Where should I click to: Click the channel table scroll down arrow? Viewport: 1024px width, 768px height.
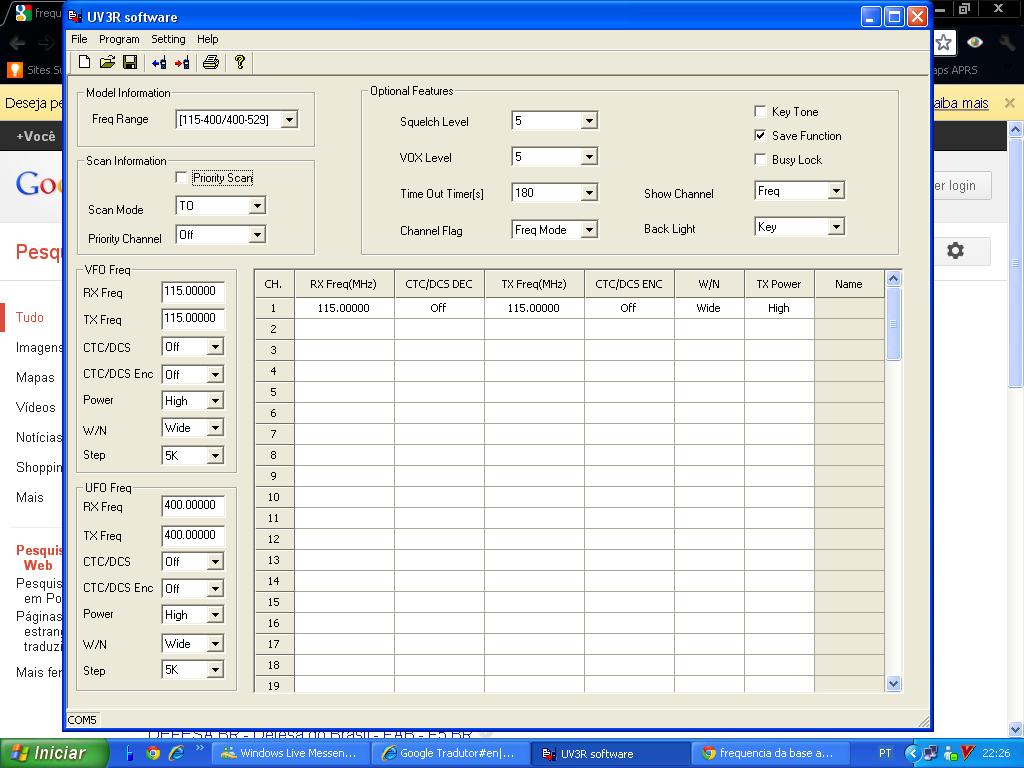(894, 683)
